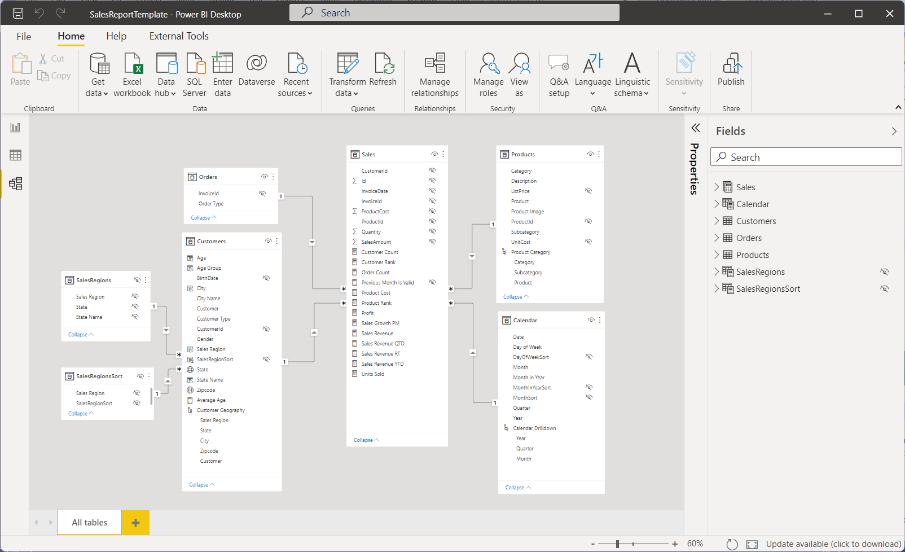Collapse the Calendar table card
Screen dimensions: 905x552
click(518, 487)
